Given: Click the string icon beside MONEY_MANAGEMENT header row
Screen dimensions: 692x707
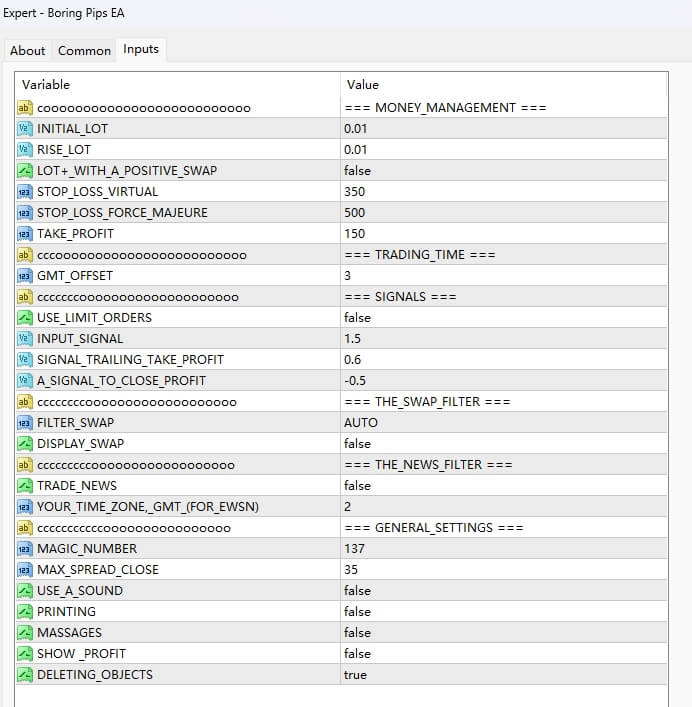Looking at the screenshot, I should pos(25,108).
